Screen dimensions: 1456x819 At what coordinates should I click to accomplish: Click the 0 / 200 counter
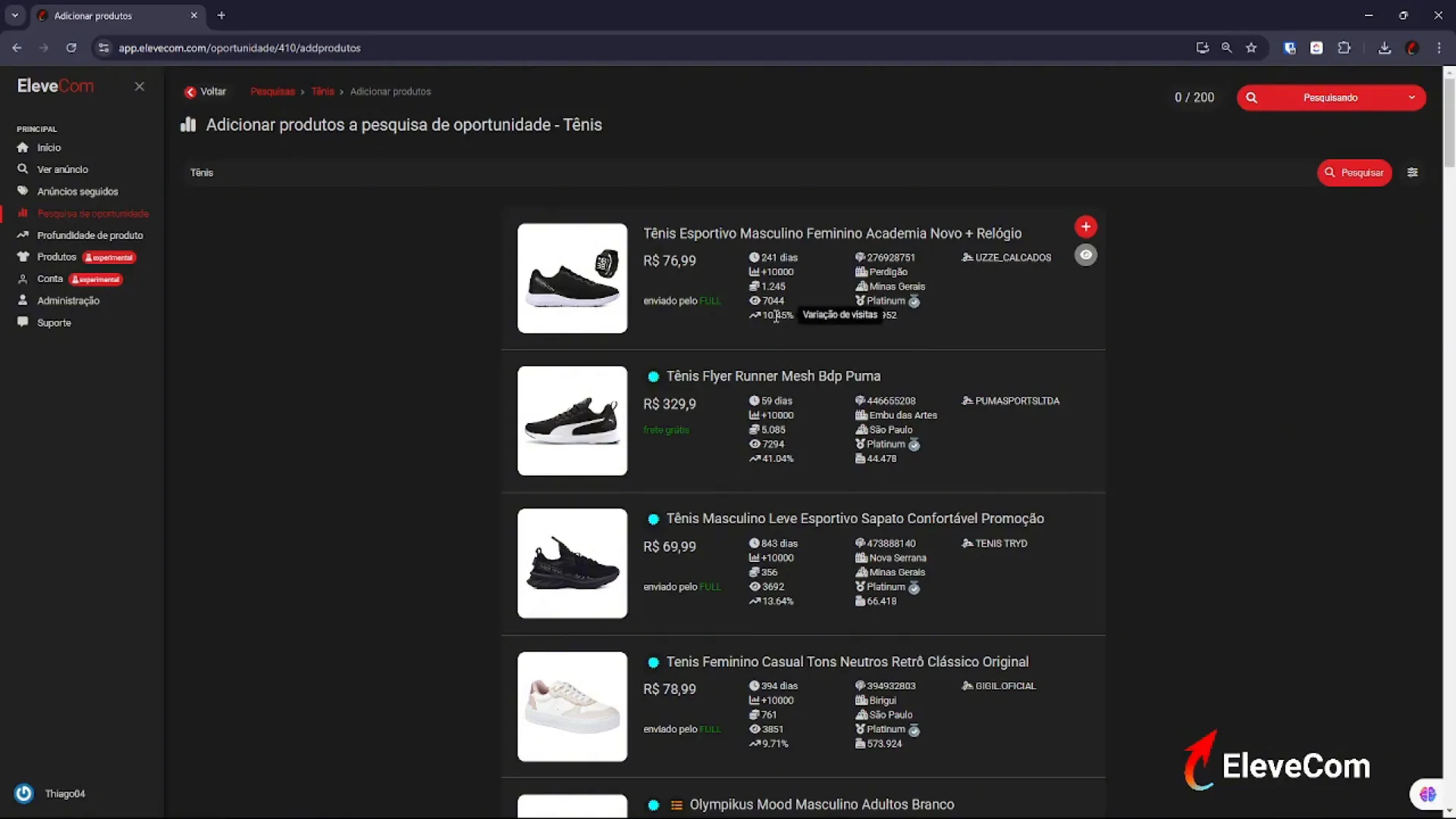[x=1194, y=98]
